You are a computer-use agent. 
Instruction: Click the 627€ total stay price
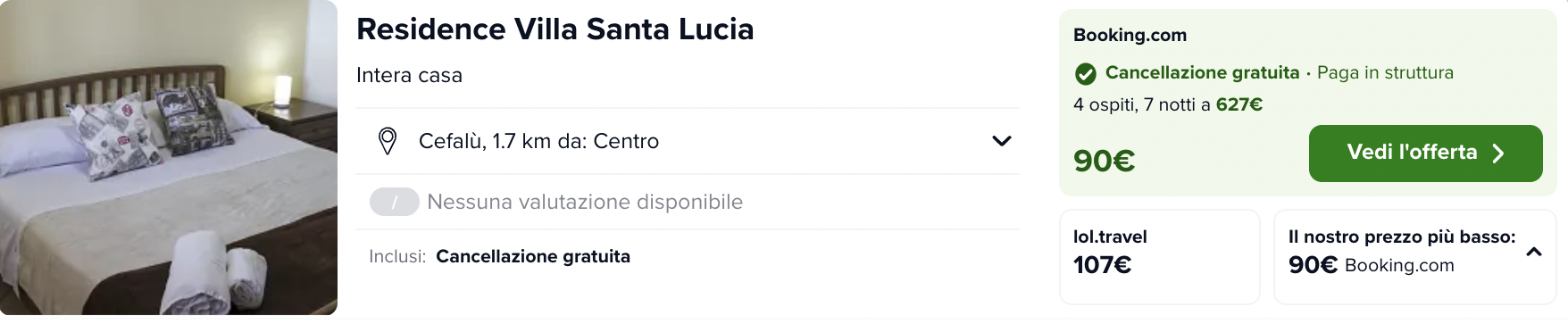point(1239,104)
